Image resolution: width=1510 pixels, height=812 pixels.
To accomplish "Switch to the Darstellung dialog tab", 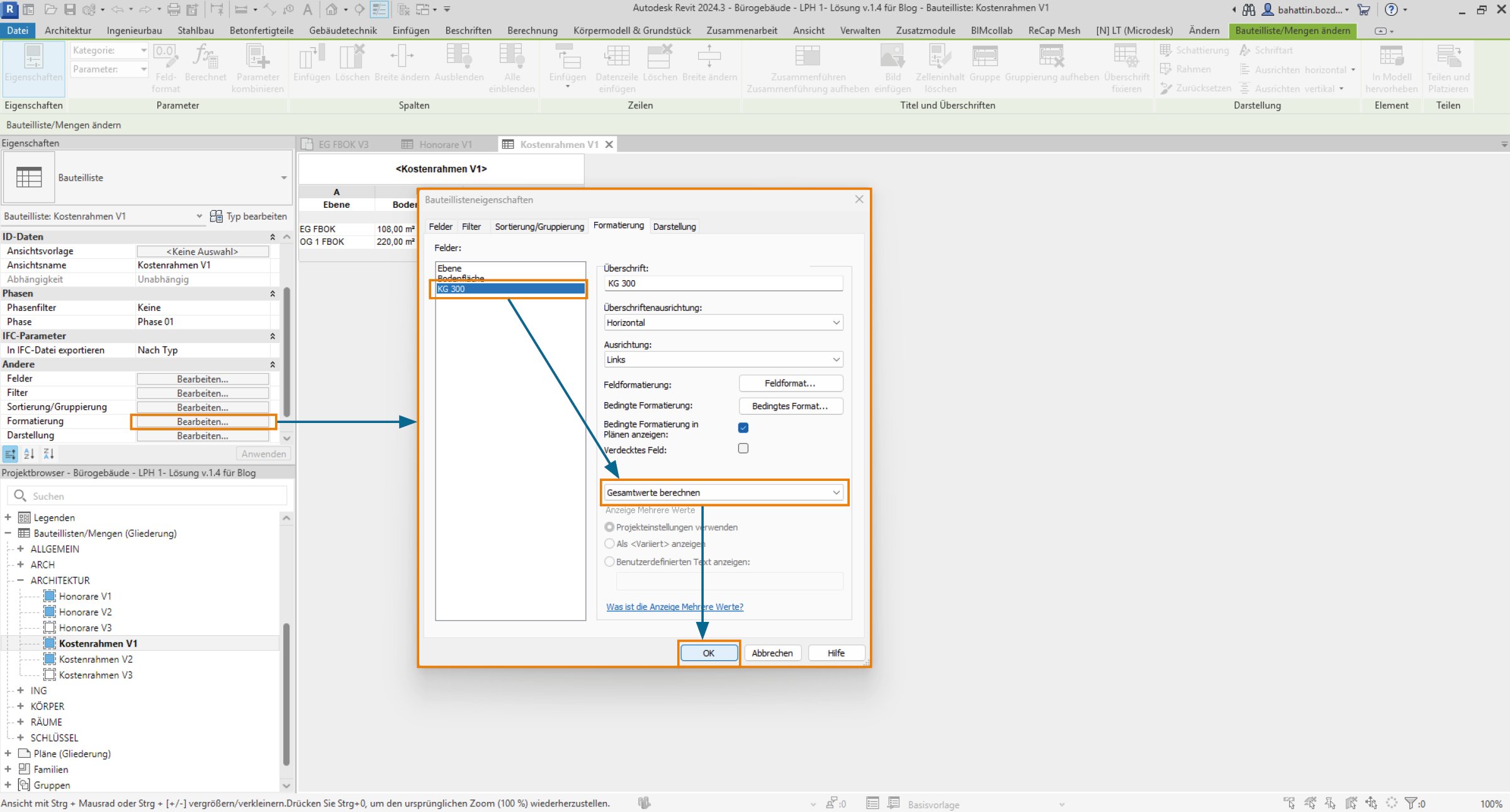I will (x=674, y=227).
